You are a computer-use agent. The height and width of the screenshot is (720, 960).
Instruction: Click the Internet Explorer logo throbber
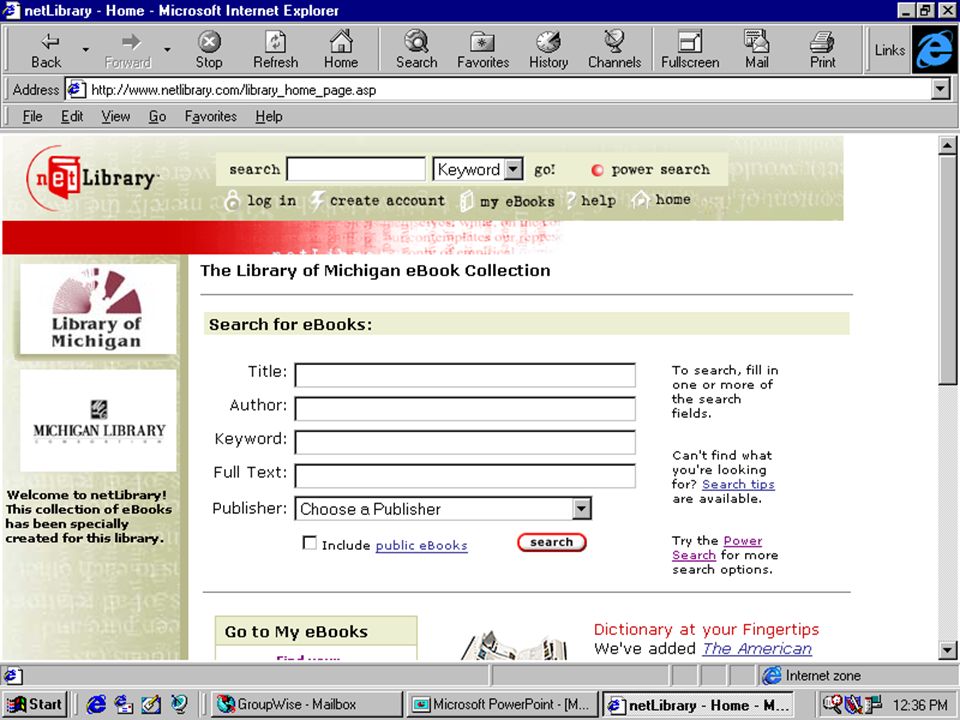point(934,49)
